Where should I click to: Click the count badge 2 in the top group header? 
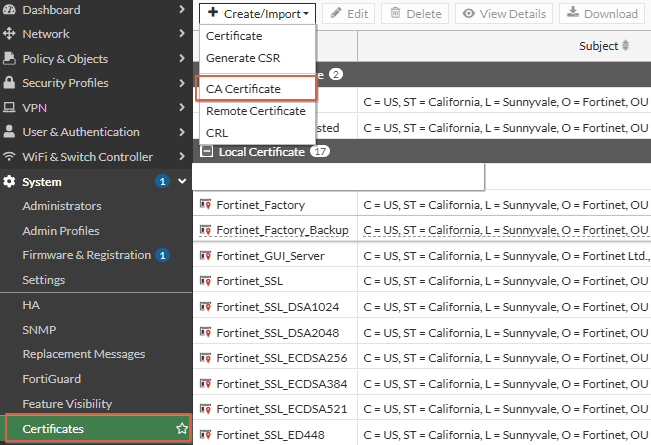pos(336,74)
